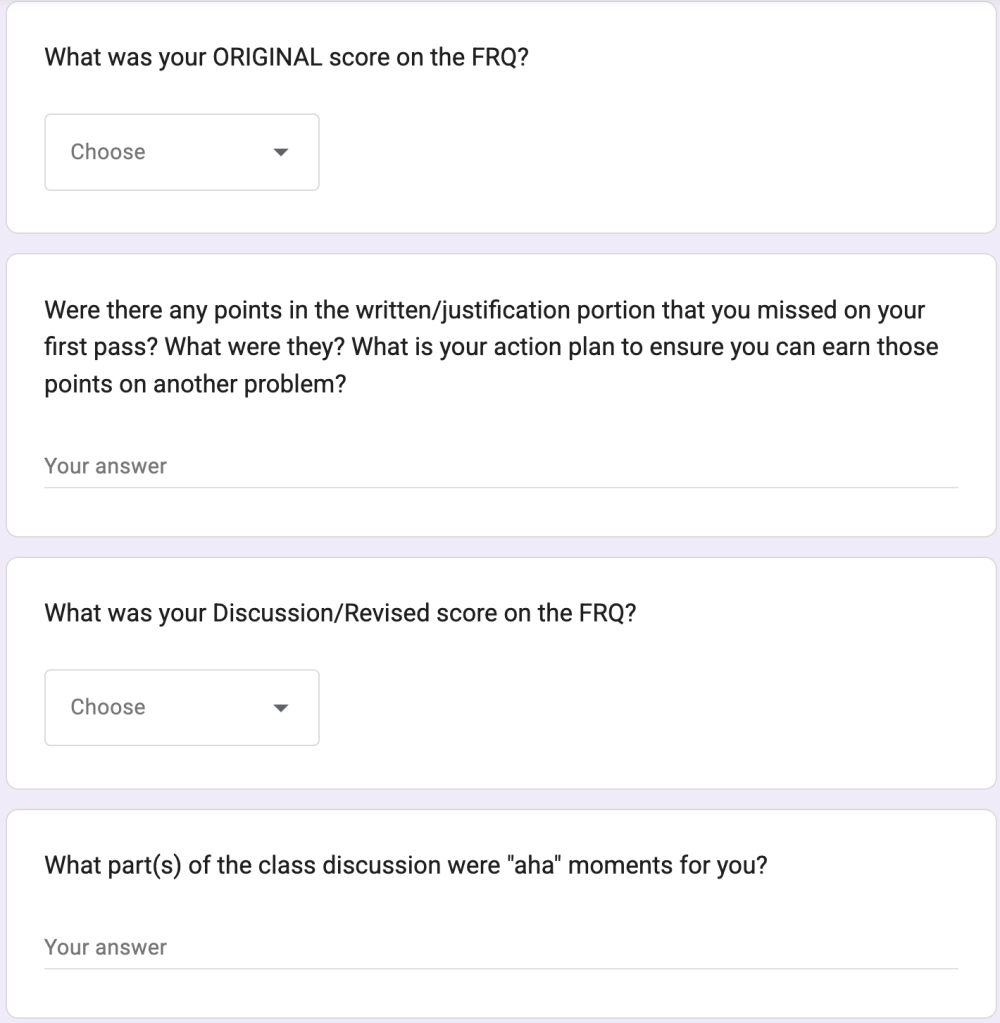Click the word "Discussion/Revised" in the third question

tap(321, 613)
